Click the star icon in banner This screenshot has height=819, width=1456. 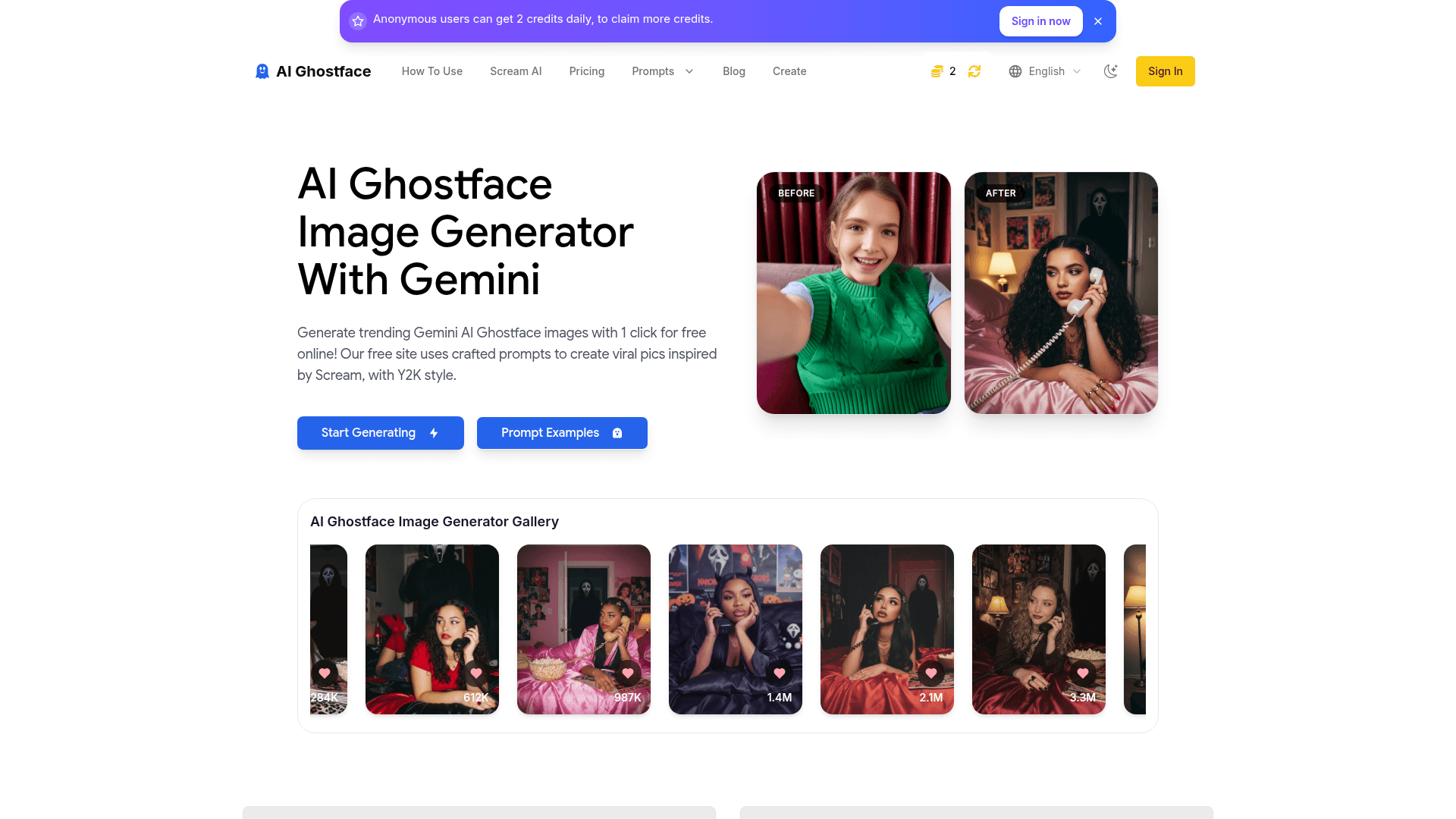pos(358,21)
